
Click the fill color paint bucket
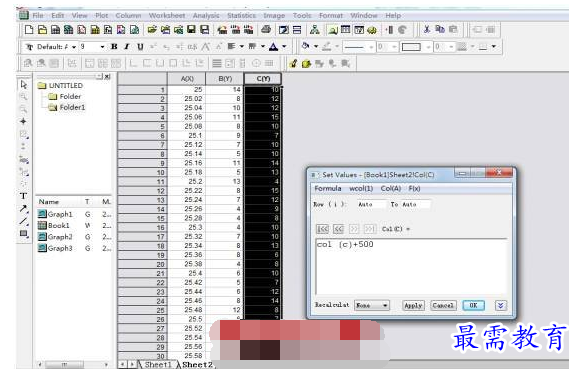point(305,46)
